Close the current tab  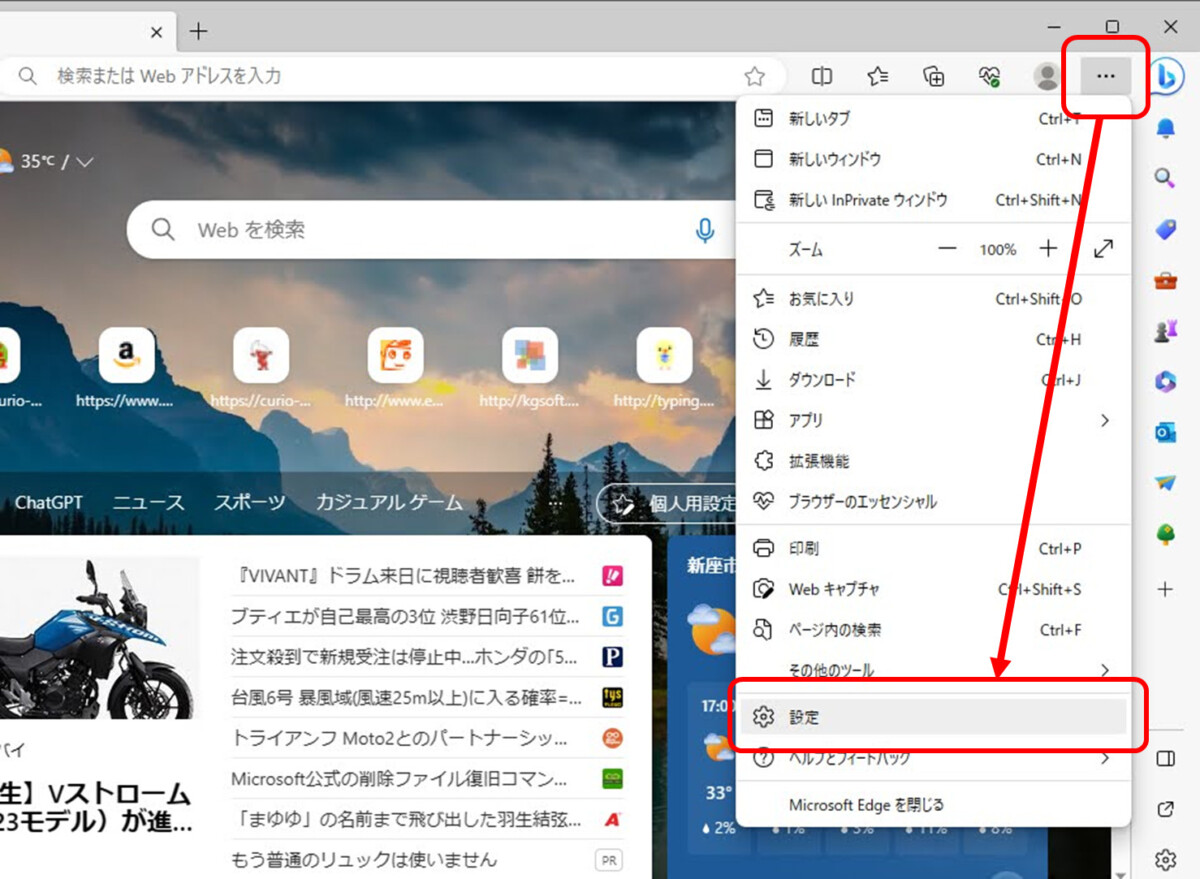[x=156, y=32]
